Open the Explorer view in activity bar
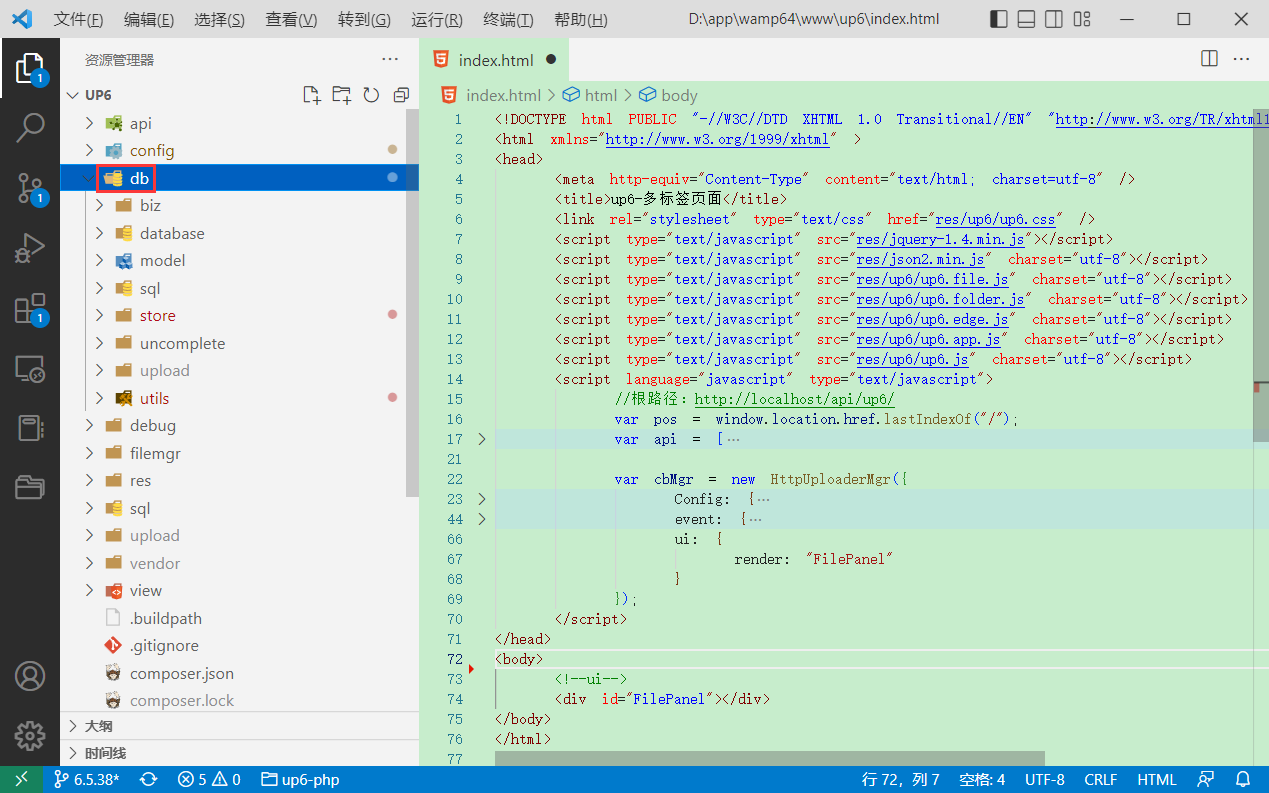This screenshot has width=1269, height=793. click(30, 70)
